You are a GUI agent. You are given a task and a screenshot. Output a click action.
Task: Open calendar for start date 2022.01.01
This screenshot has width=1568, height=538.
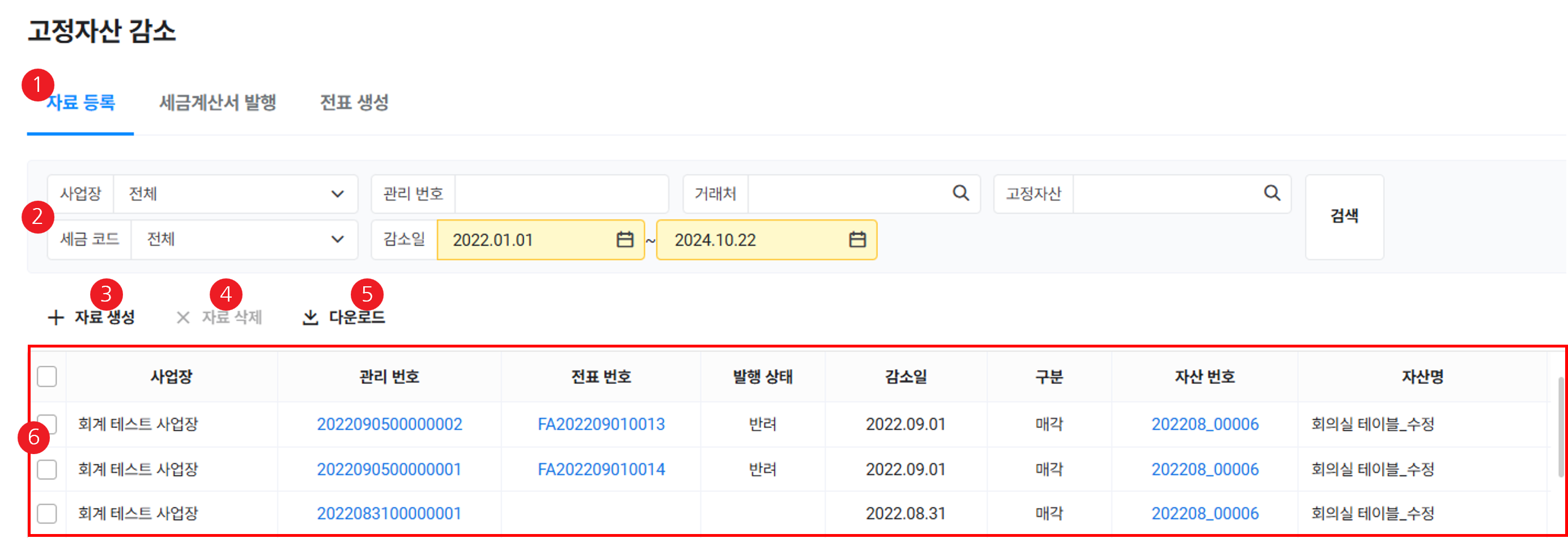coord(624,239)
